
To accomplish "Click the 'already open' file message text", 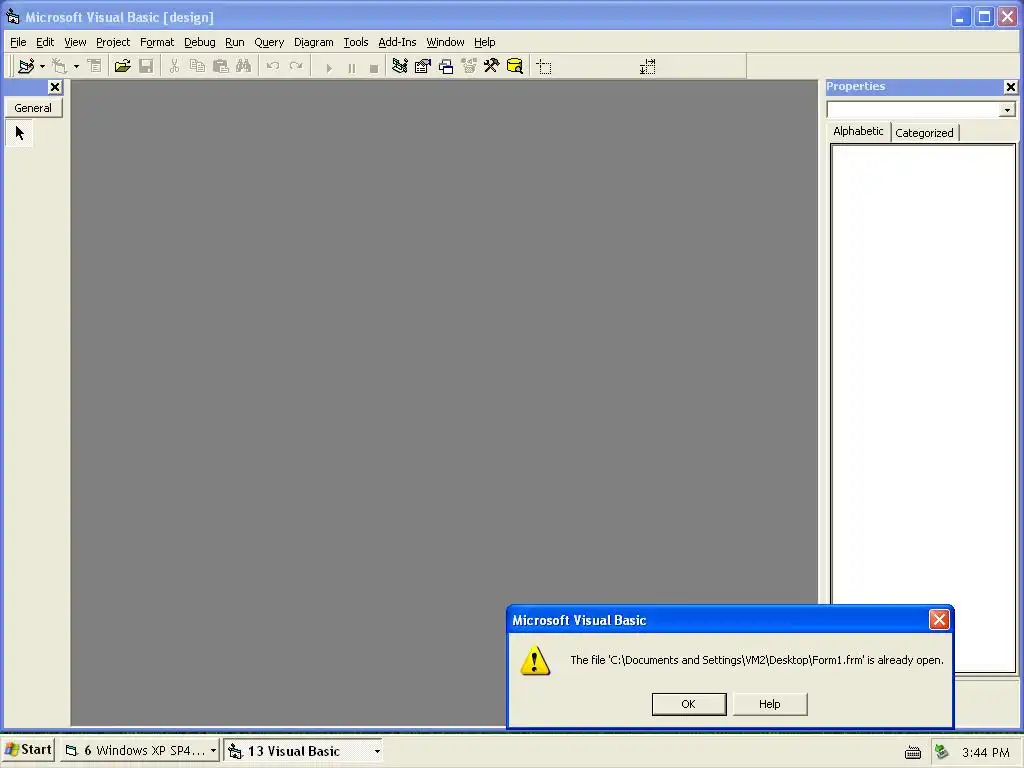I will [757, 660].
